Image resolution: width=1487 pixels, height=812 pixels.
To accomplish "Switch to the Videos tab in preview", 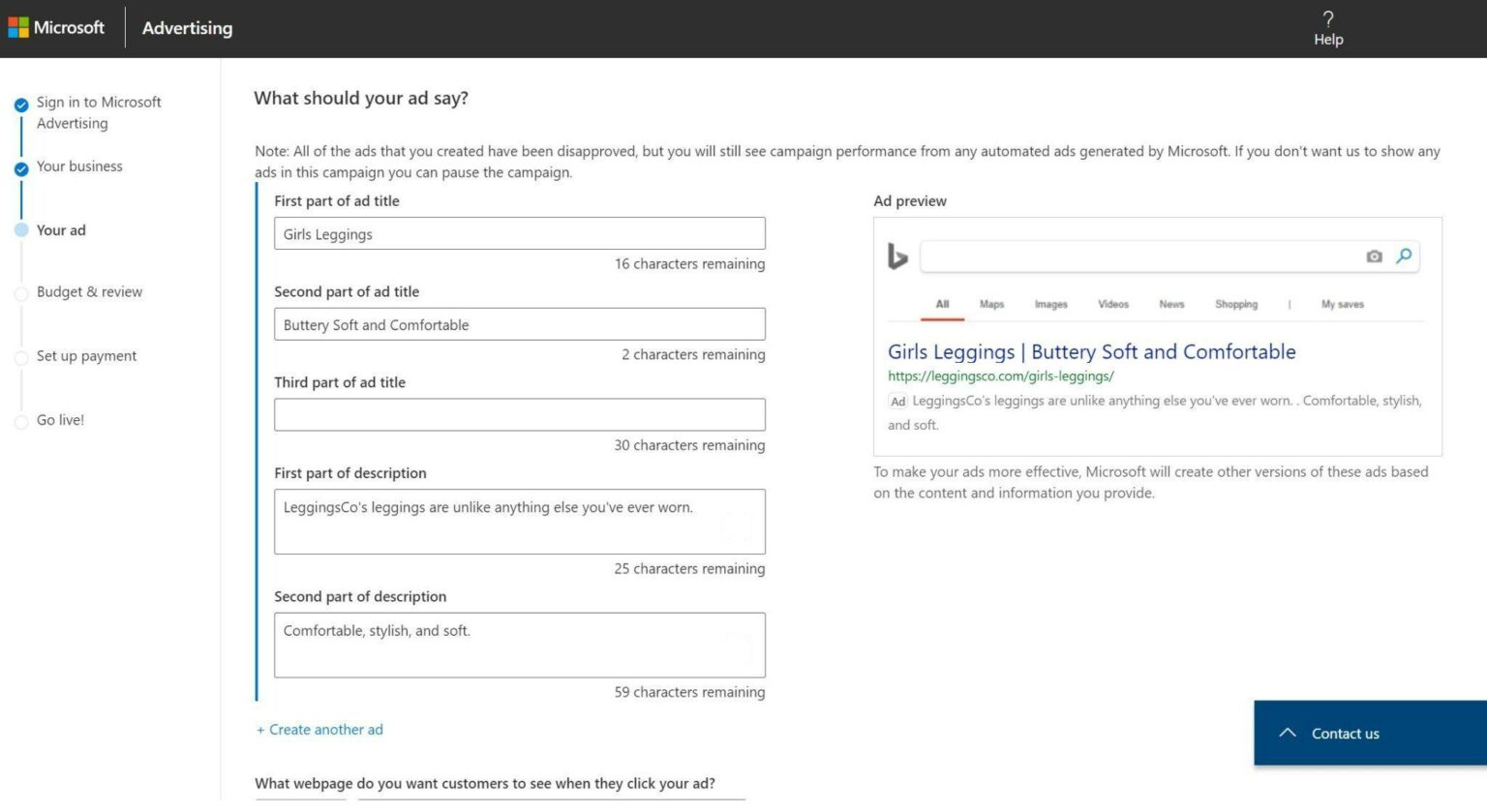I will (x=1112, y=304).
